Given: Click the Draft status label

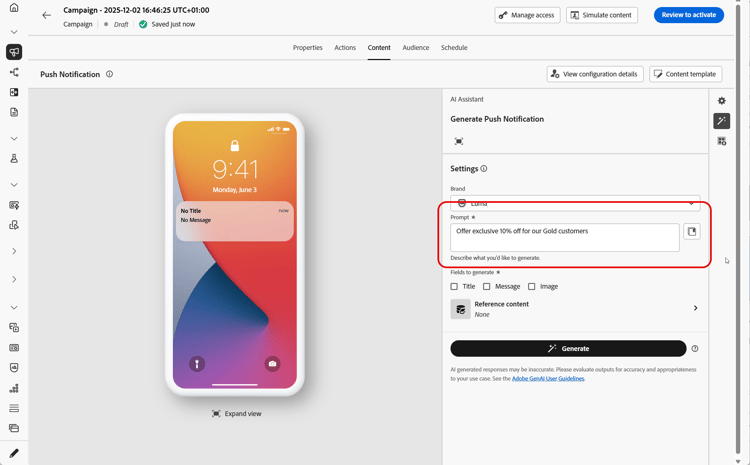Looking at the screenshot, I should pos(121,24).
